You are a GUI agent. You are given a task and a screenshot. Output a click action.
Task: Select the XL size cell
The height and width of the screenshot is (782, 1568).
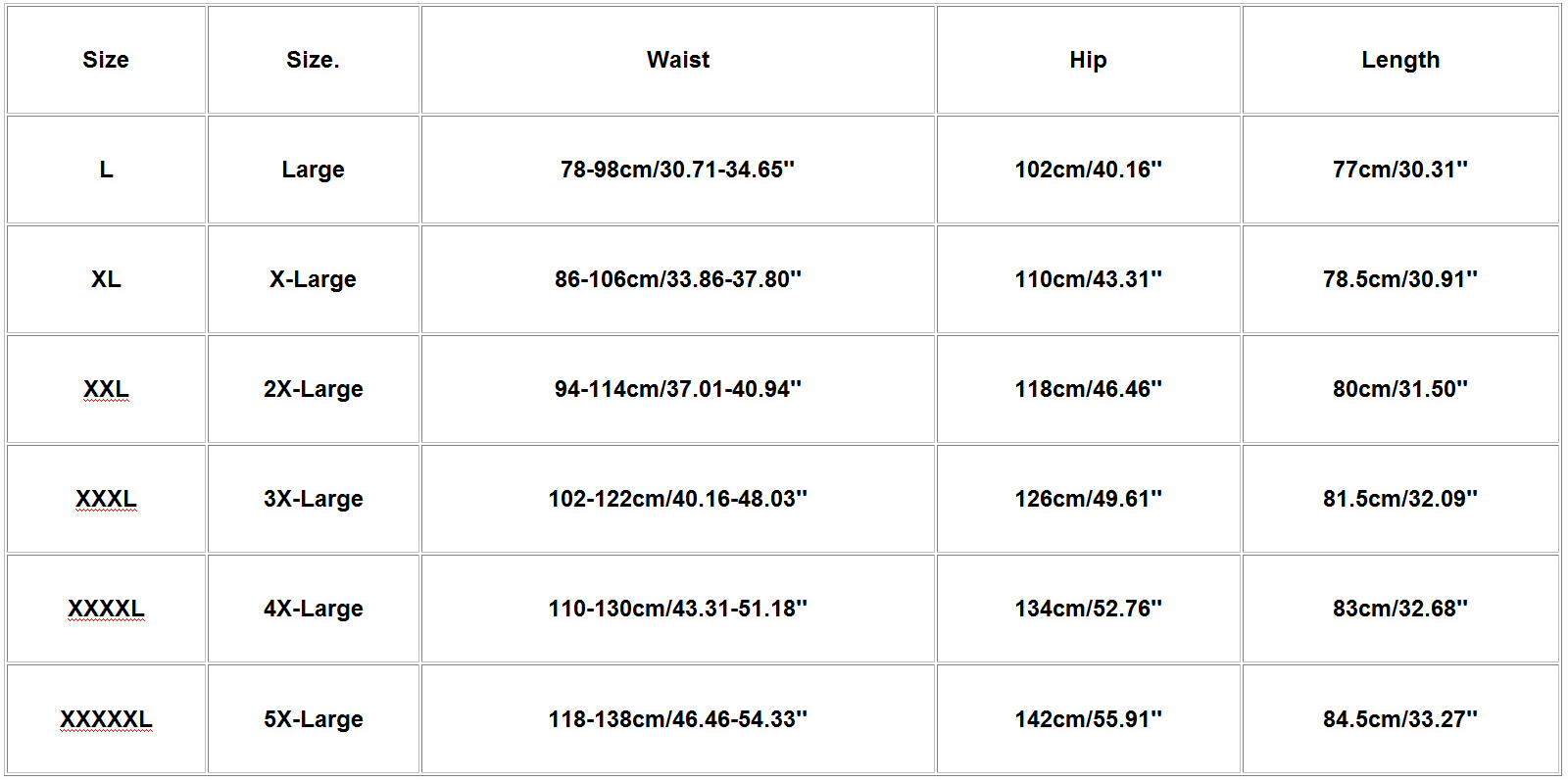point(106,279)
